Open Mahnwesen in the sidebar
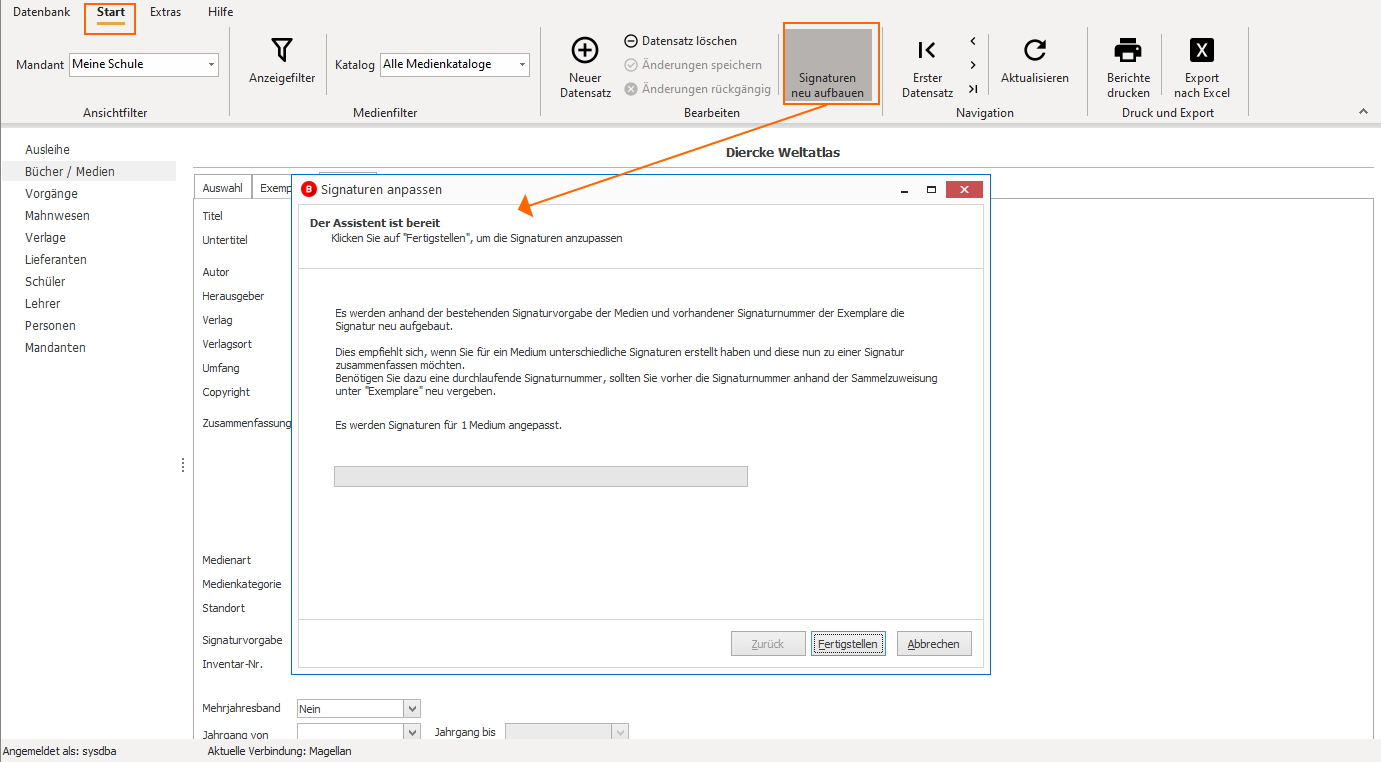This screenshot has width=1381, height=762. coord(57,216)
